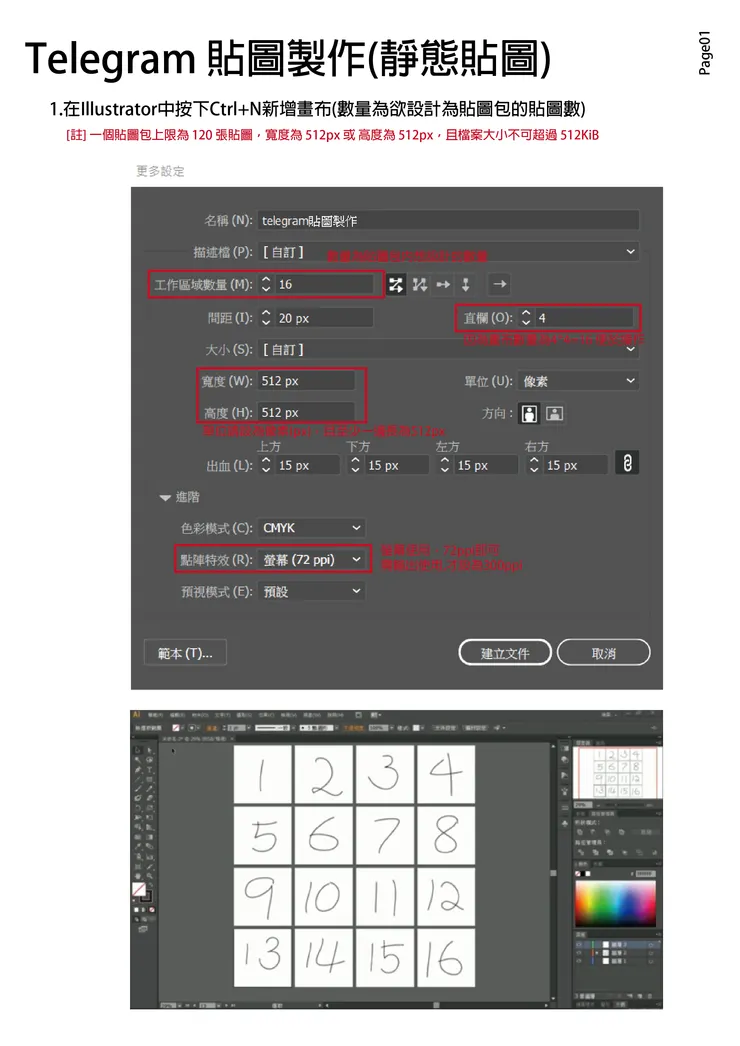740x1046 pixels.
Task: Choose arrange artboards by row icon
Action: 443,285
